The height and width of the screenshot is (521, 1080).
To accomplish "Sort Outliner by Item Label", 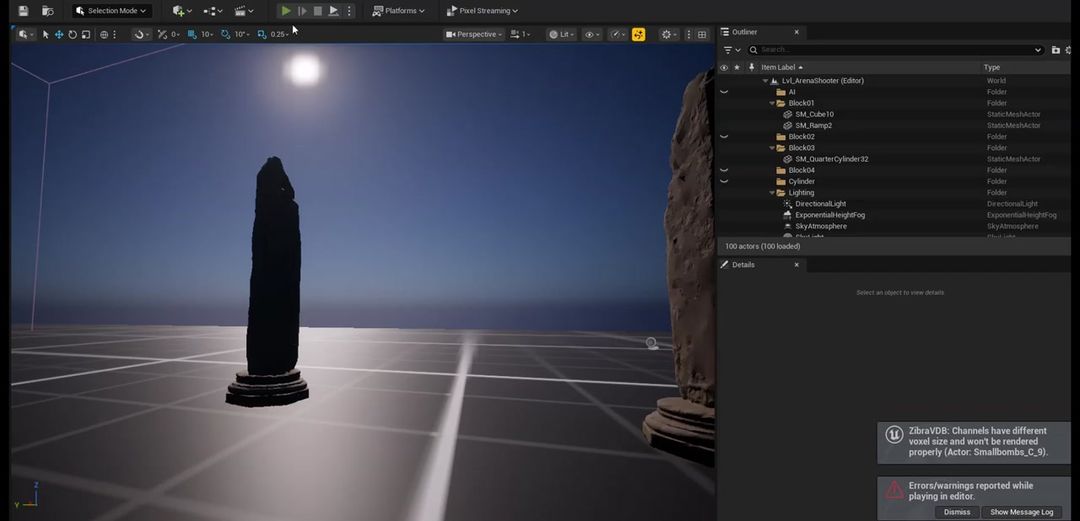I will point(781,68).
